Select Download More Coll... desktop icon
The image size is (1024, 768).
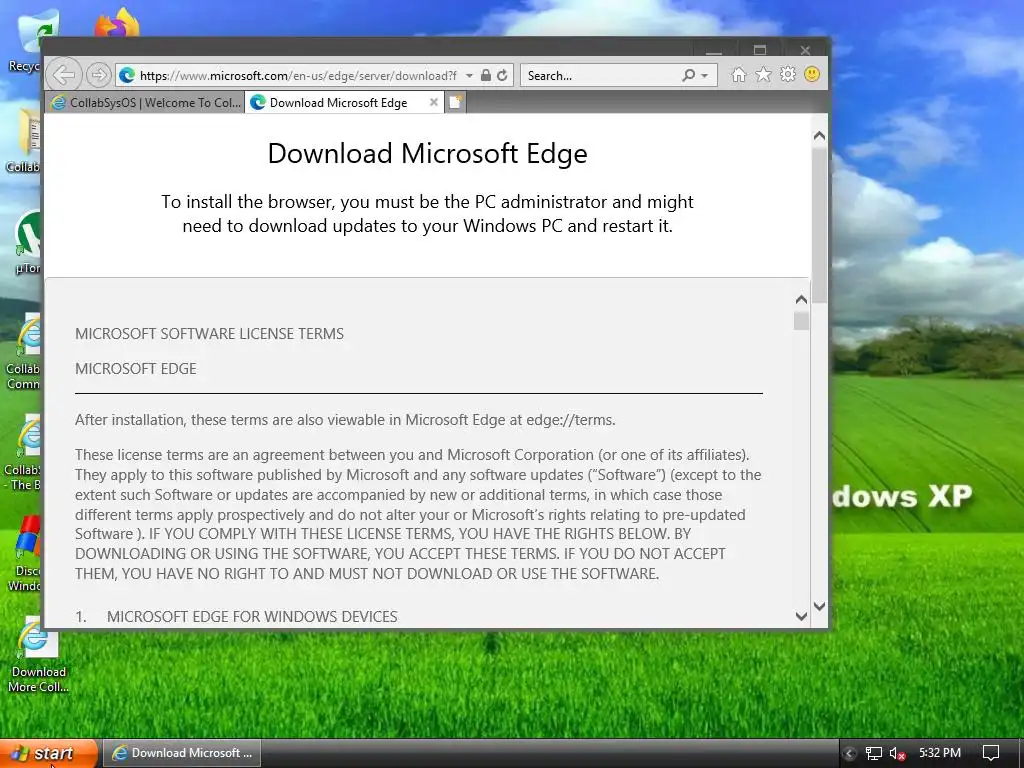(x=39, y=655)
